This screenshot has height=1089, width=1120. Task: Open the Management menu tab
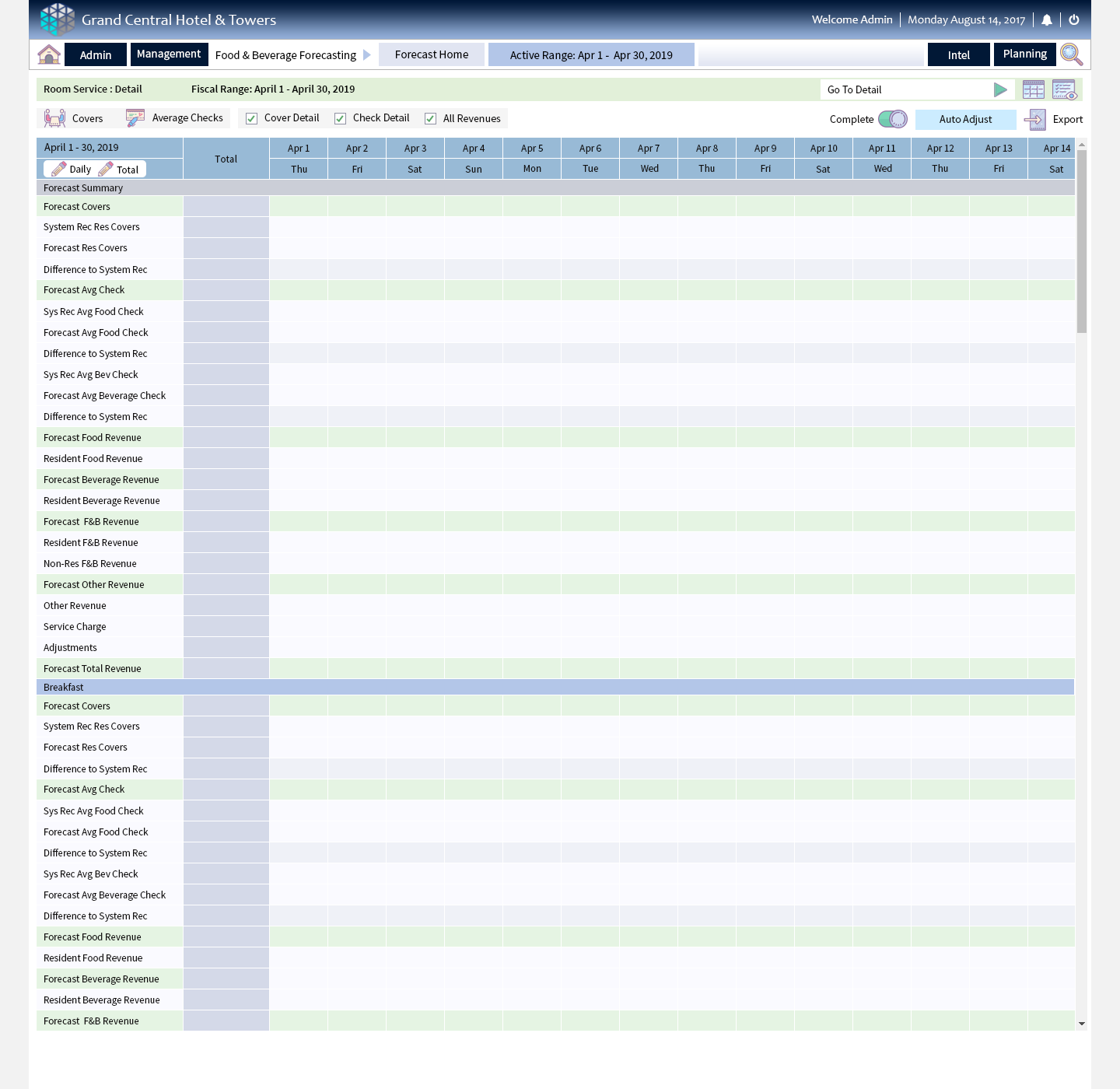point(169,54)
